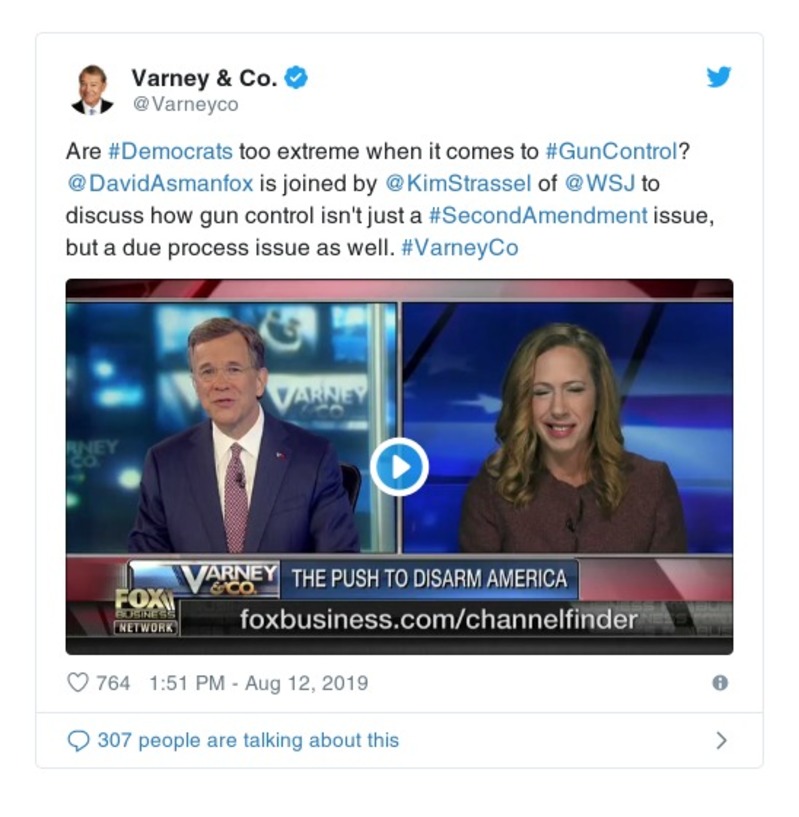
Task: Click the @Varneyco handle
Action: point(186,104)
